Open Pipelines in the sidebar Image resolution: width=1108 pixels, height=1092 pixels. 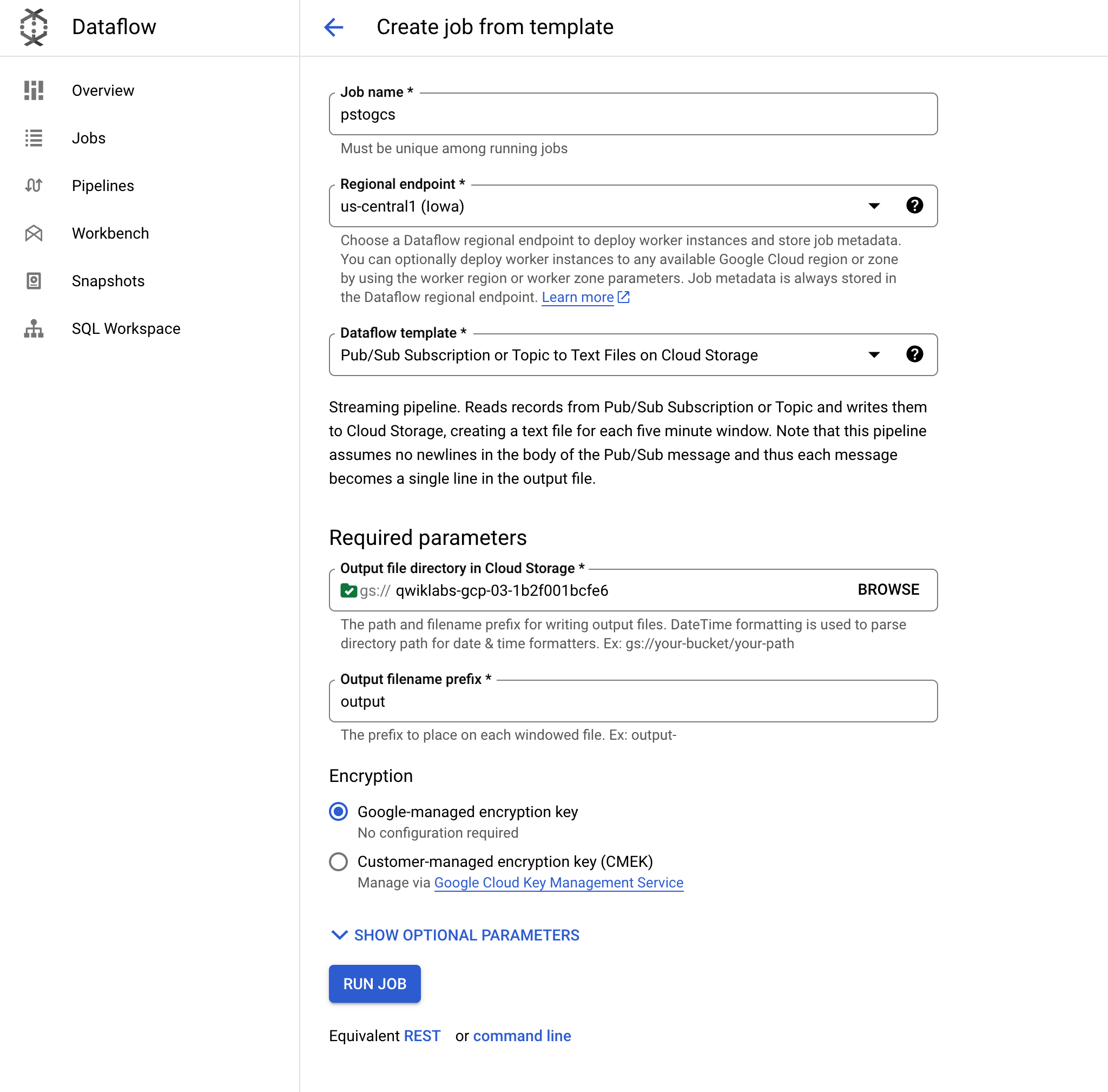click(x=103, y=186)
